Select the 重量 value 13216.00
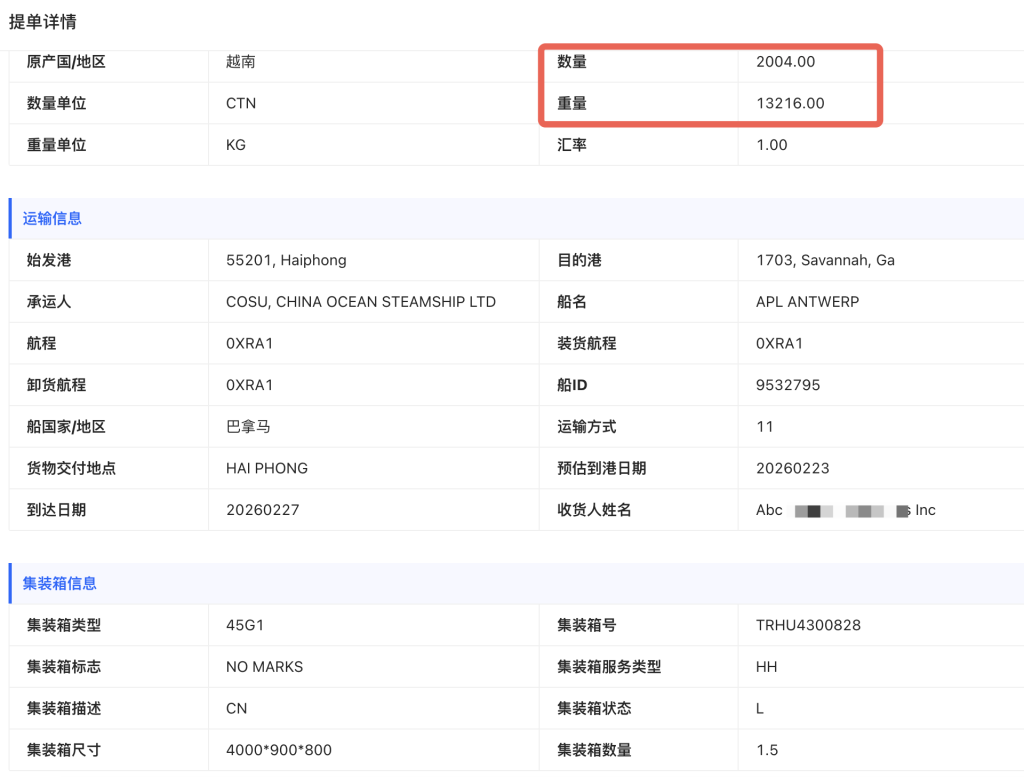This screenshot has width=1024, height=777. (790, 103)
